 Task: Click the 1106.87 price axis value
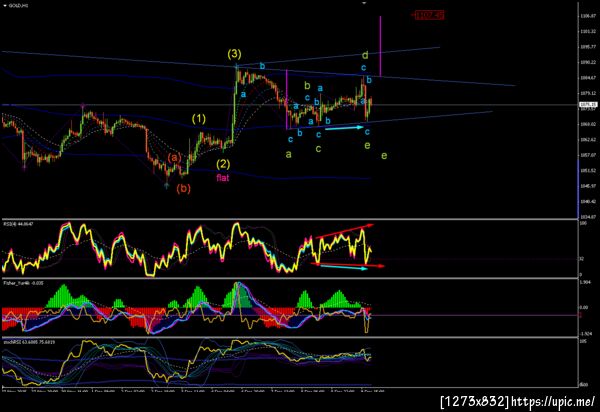(588, 16)
